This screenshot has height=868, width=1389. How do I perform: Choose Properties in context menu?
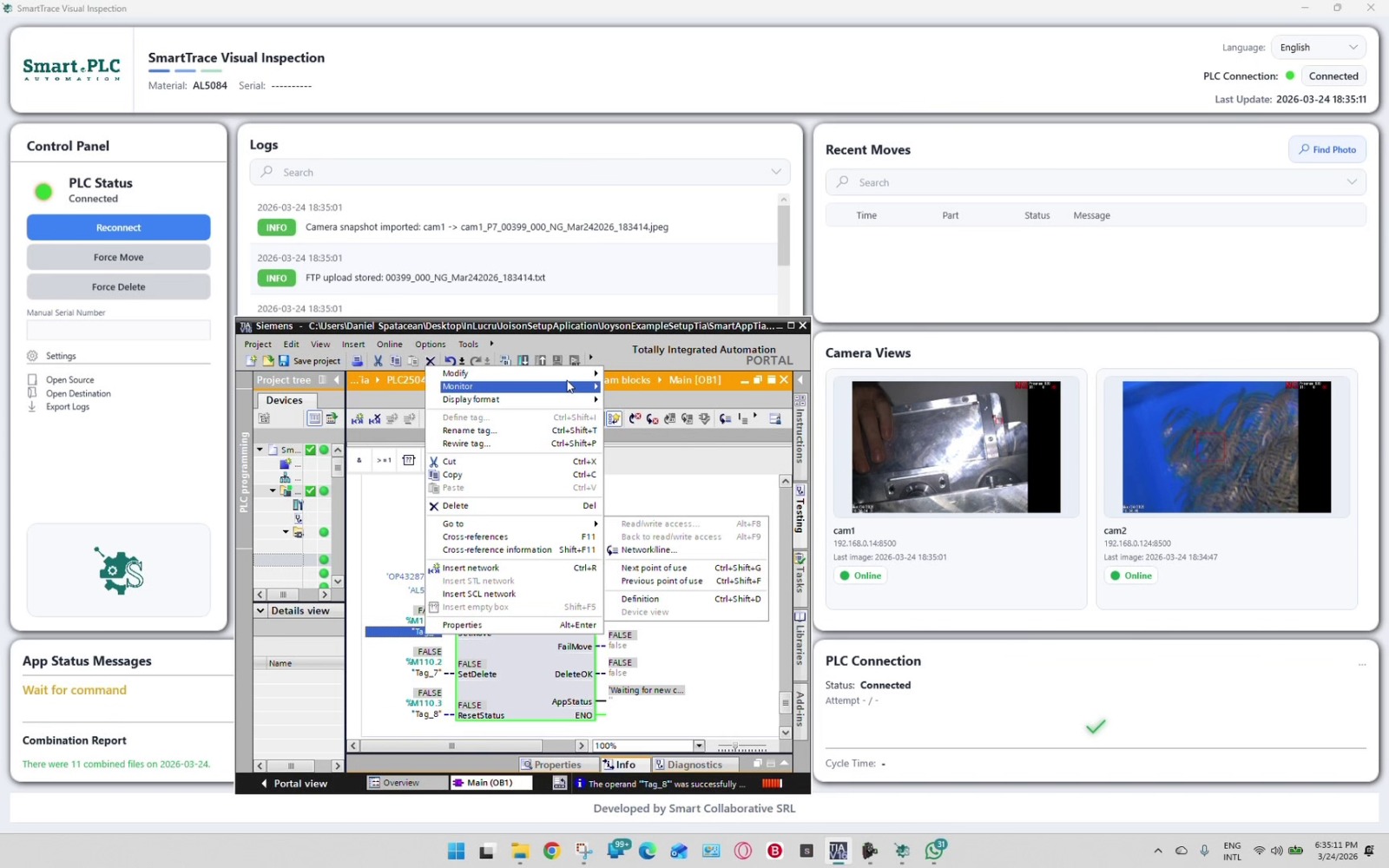pos(520,625)
